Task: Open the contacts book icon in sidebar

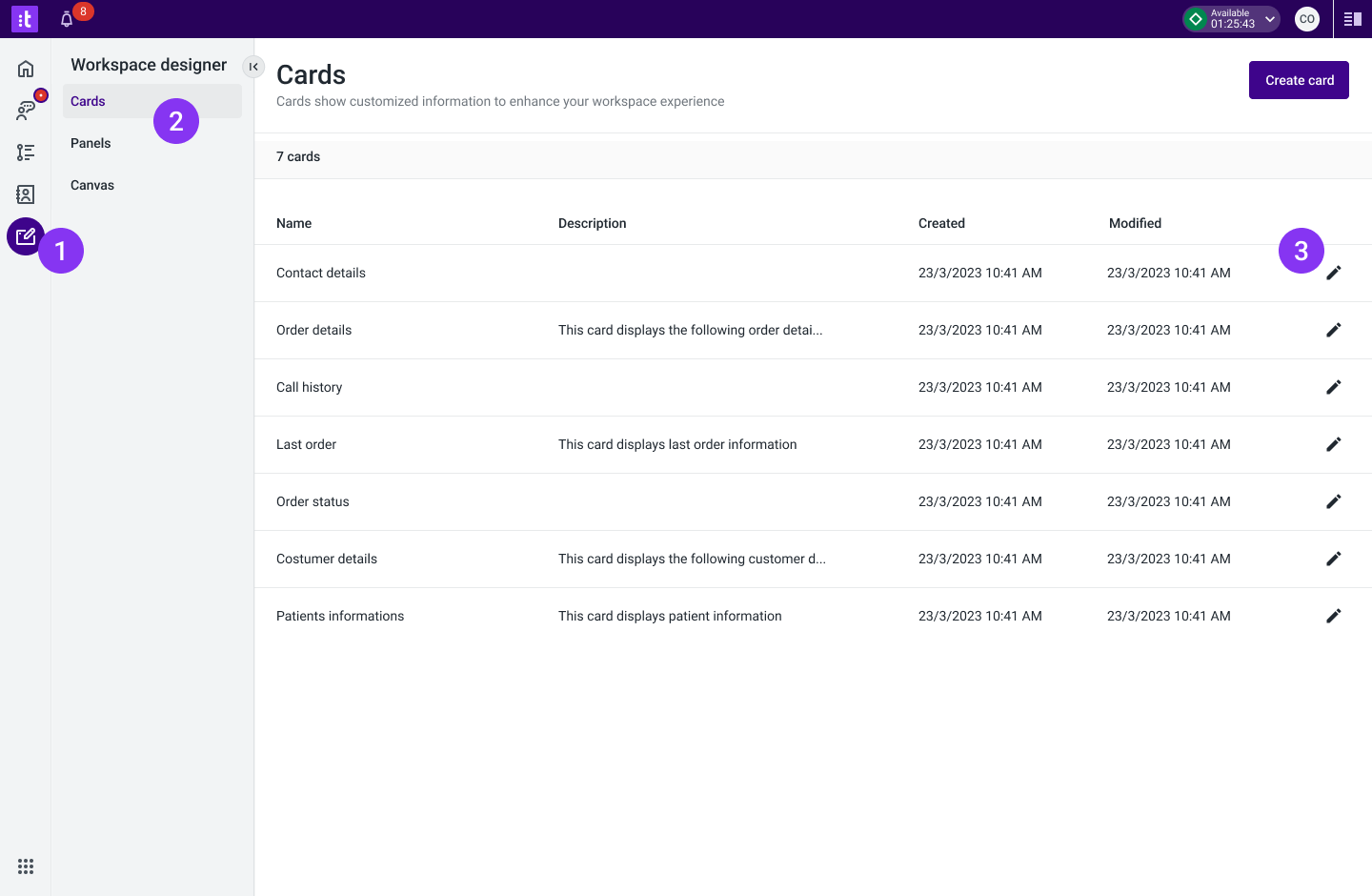Action: point(26,194)
